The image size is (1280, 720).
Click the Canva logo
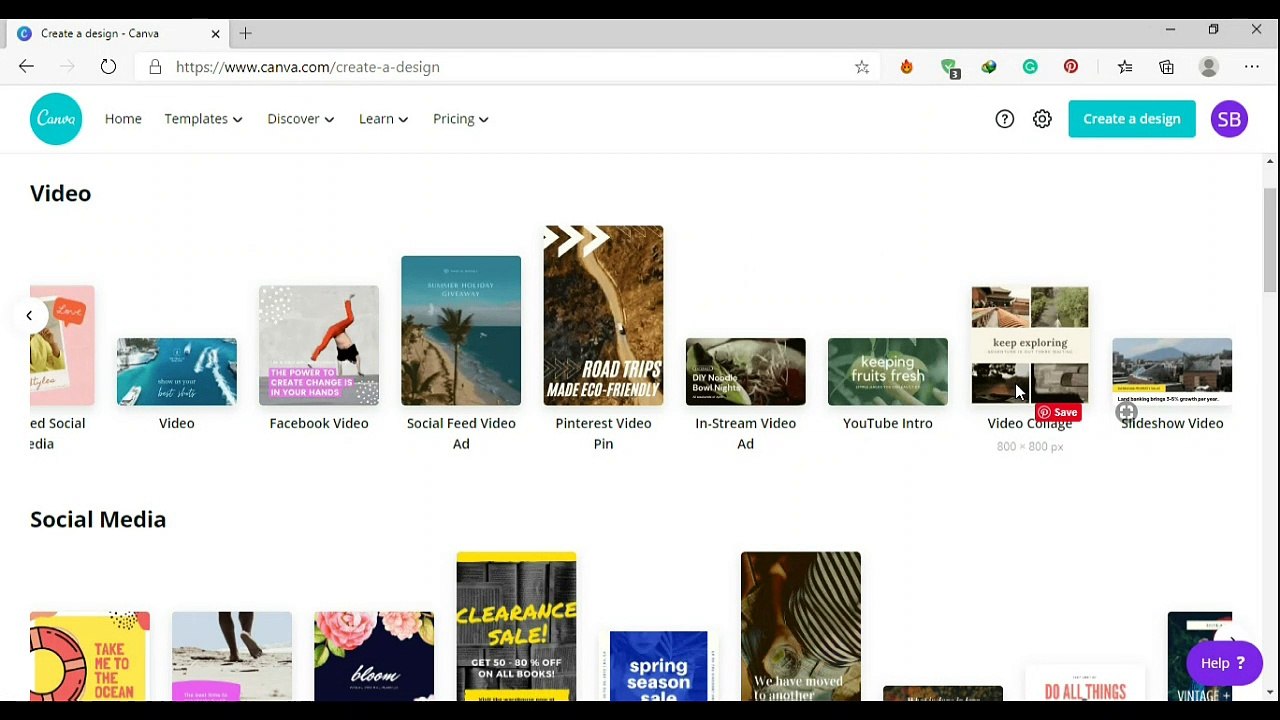click(56, 119)
